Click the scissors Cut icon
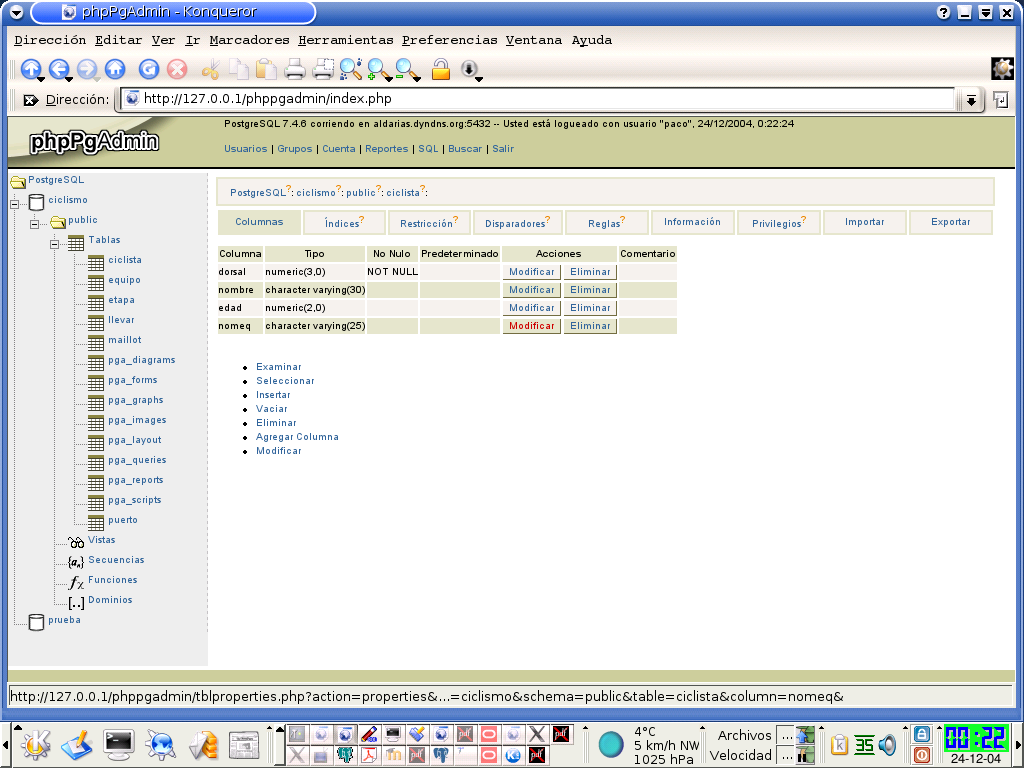This screenshot has width=1024, height=768. (x=210, y=69)
